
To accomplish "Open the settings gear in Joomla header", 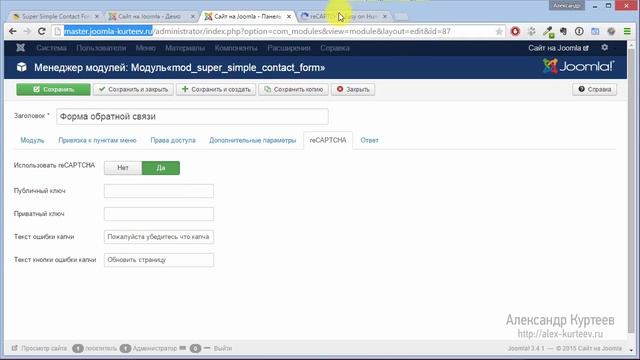I will click(x=604, y=48).
